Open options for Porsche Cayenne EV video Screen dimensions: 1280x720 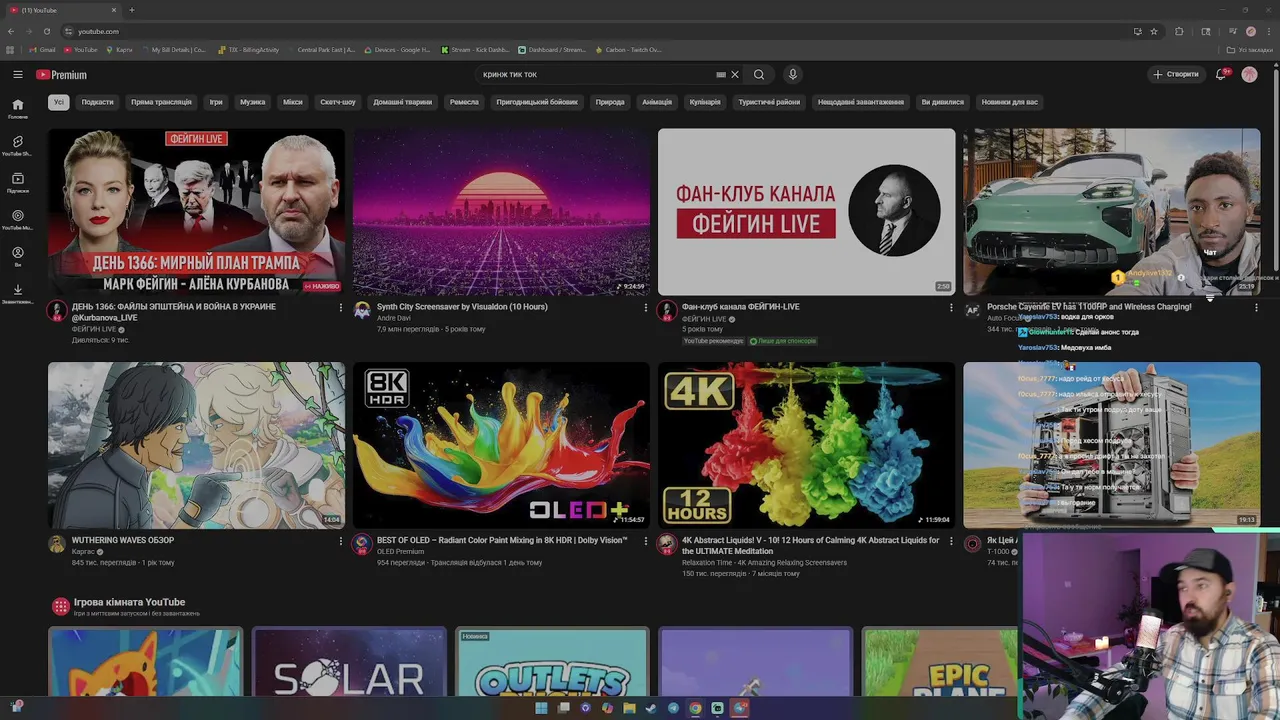coord(1256,307)
